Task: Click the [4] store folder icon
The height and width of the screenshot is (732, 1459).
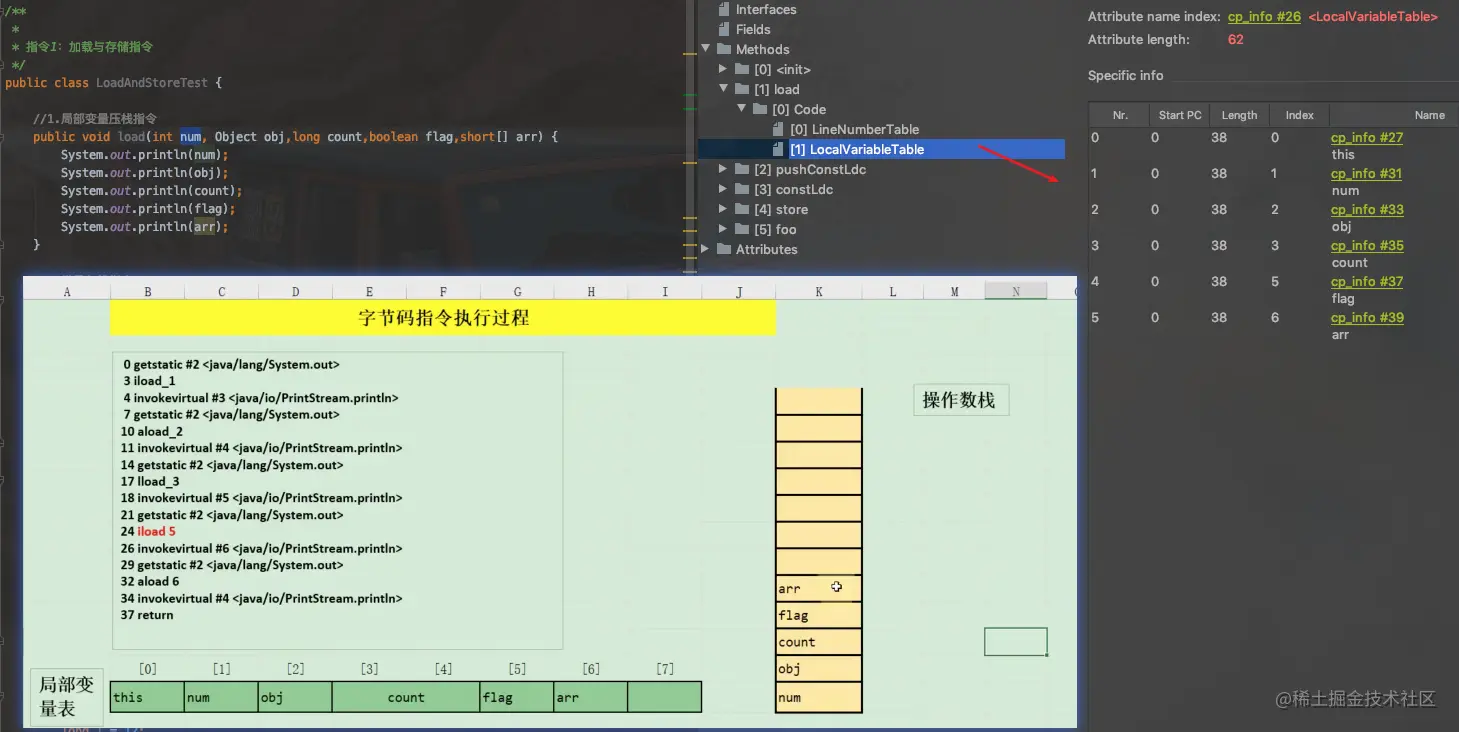Action: tap(742, 209)
